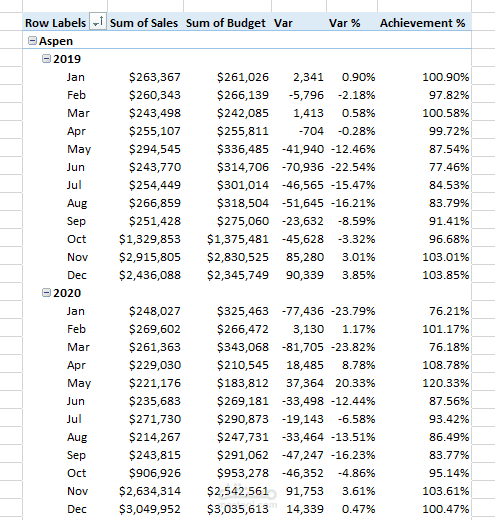This screenshot has width=495, height=520.
Task: Click achievement cell 100.90%
Action: click(446, 77)
